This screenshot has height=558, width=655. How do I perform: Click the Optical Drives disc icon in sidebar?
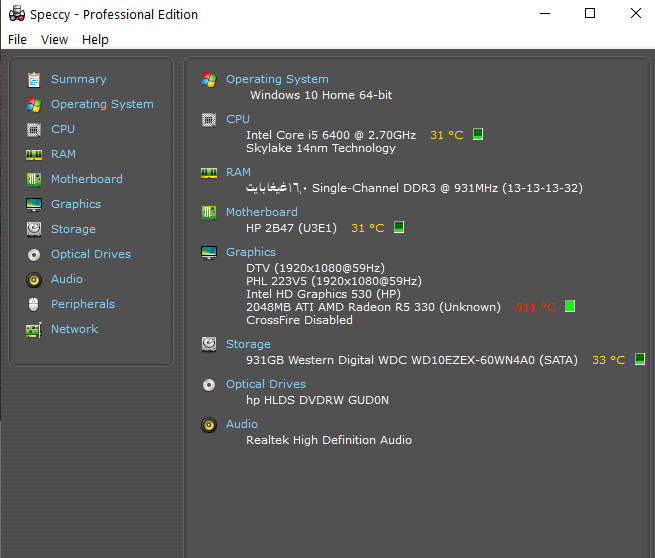[34, 254]
